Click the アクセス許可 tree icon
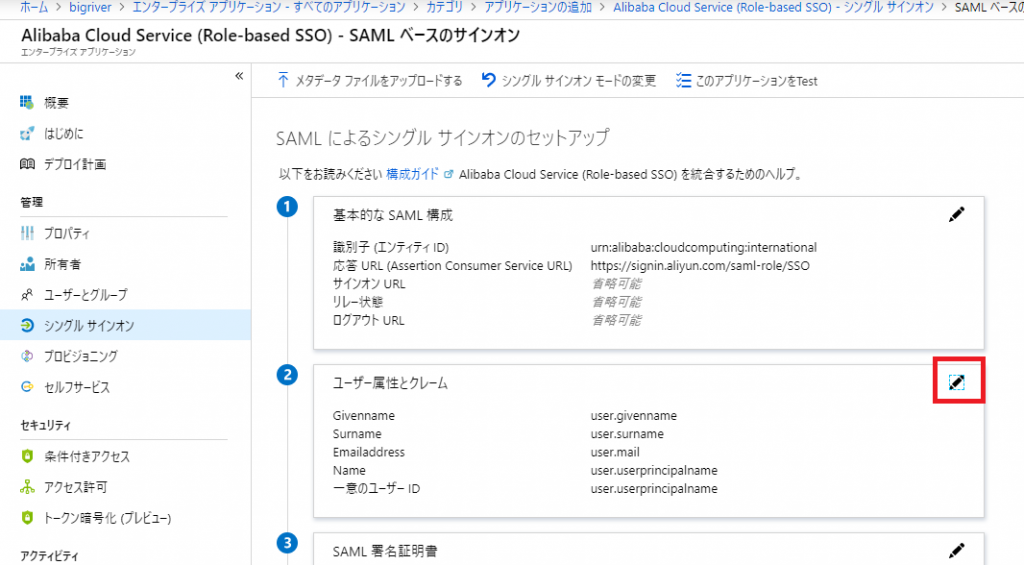The height and width of the screenshot is (565, 1024). (x=27, y=487)
